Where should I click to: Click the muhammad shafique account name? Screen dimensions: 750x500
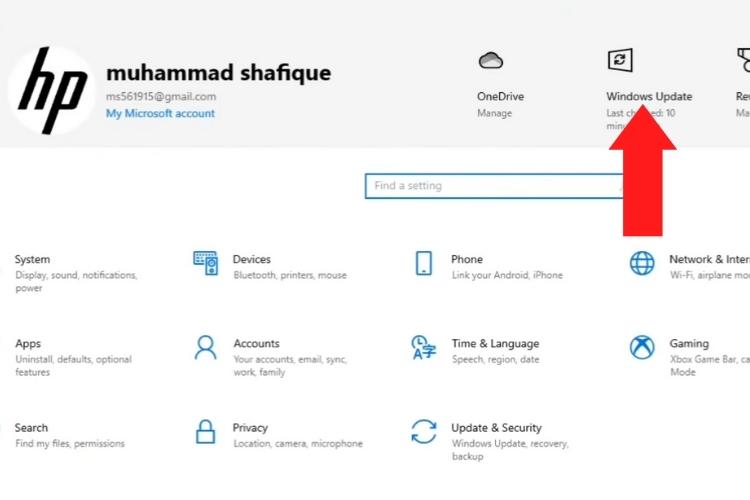(x=219, y=73)
